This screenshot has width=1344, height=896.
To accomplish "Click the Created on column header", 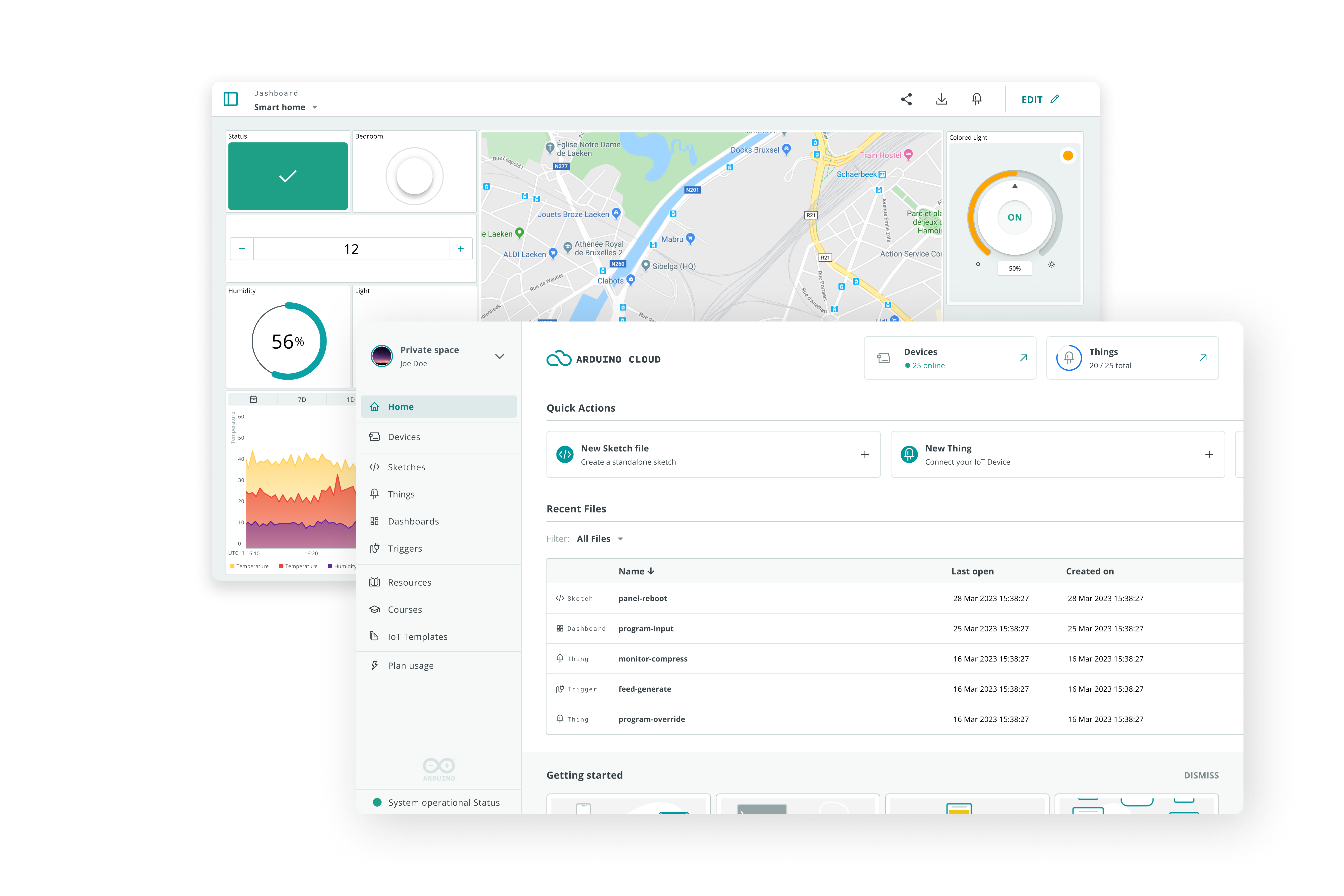I will tap(1090, 571).
